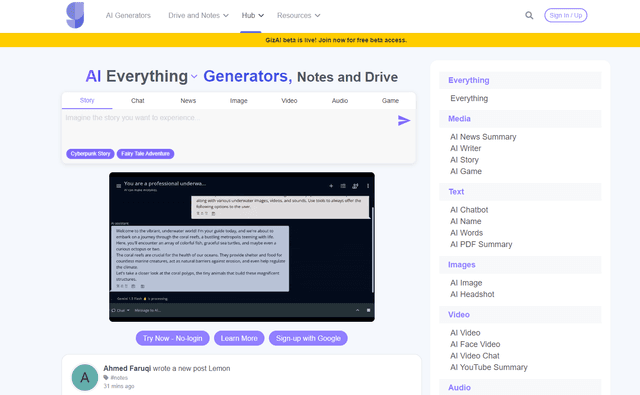Open the hamburger menu in demo chat preview

coord(118,186)
